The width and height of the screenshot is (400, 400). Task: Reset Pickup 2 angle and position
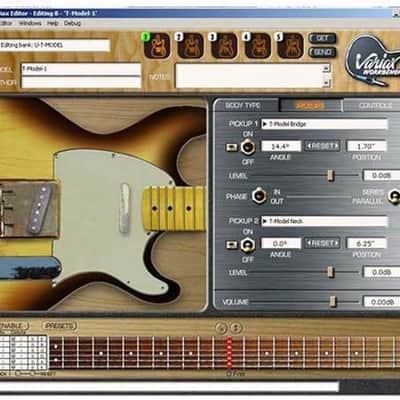322,243
